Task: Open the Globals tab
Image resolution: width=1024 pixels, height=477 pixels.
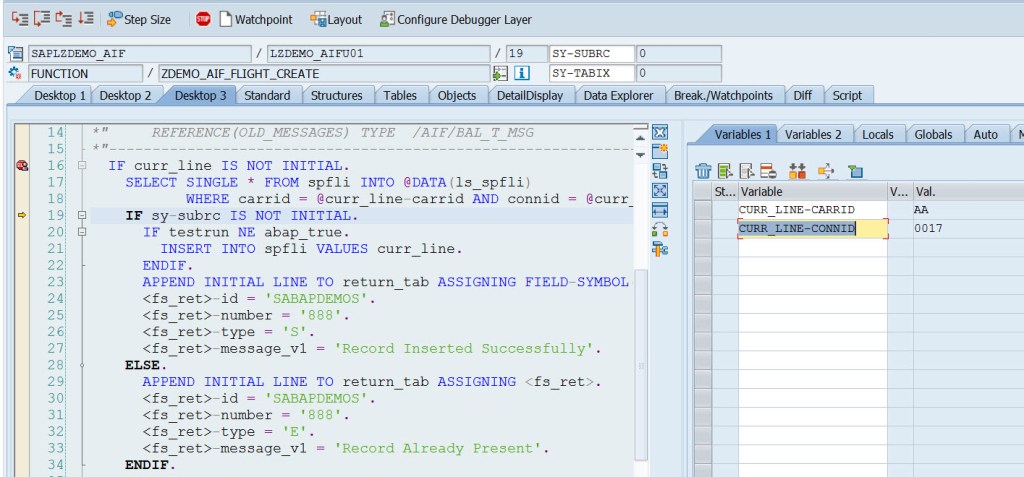Action: pos(933,135)
